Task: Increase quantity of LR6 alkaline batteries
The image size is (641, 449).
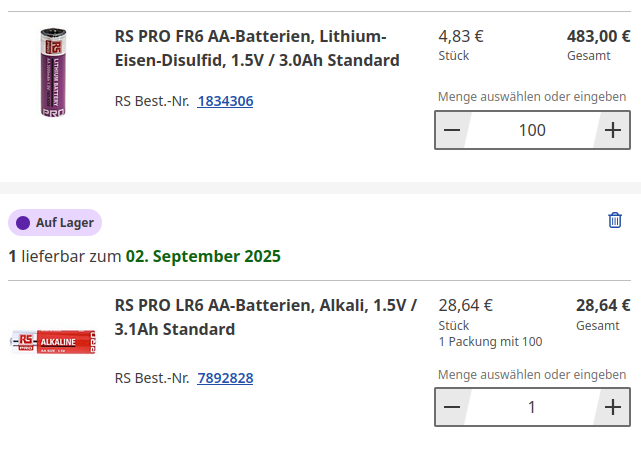Action: (x=612, y=407)
